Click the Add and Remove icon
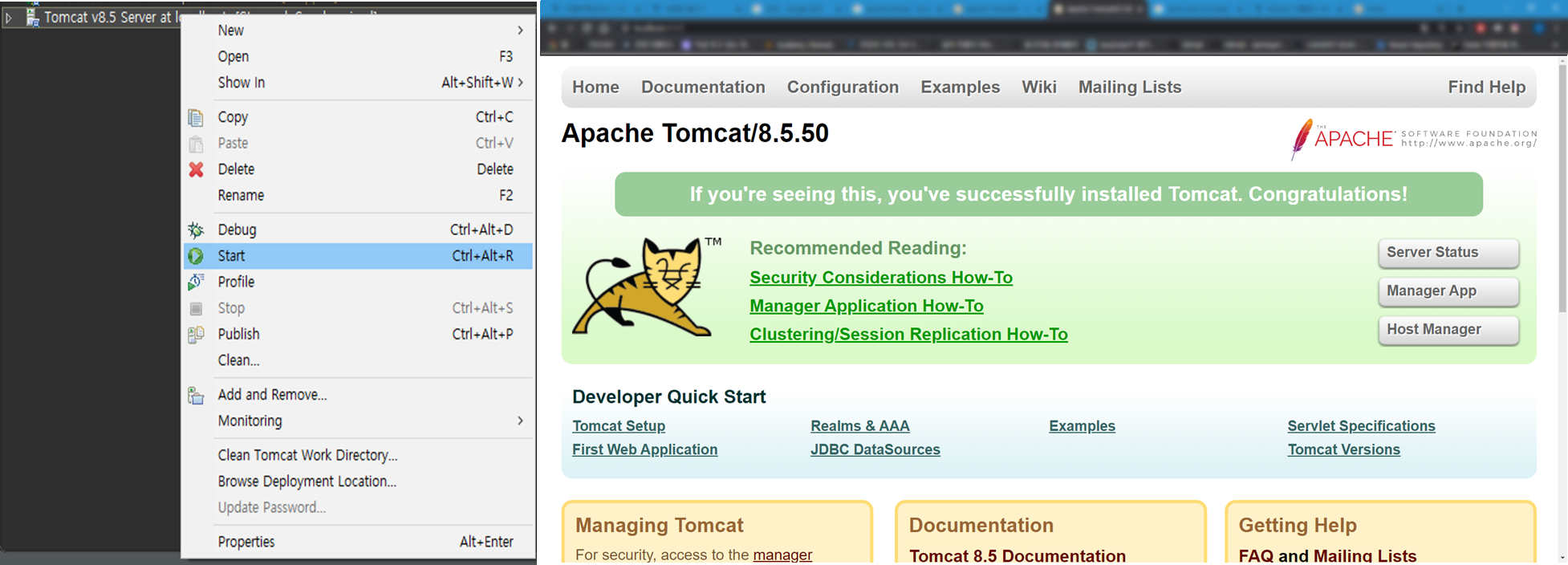1568x565 pixels. pos(196,395)
